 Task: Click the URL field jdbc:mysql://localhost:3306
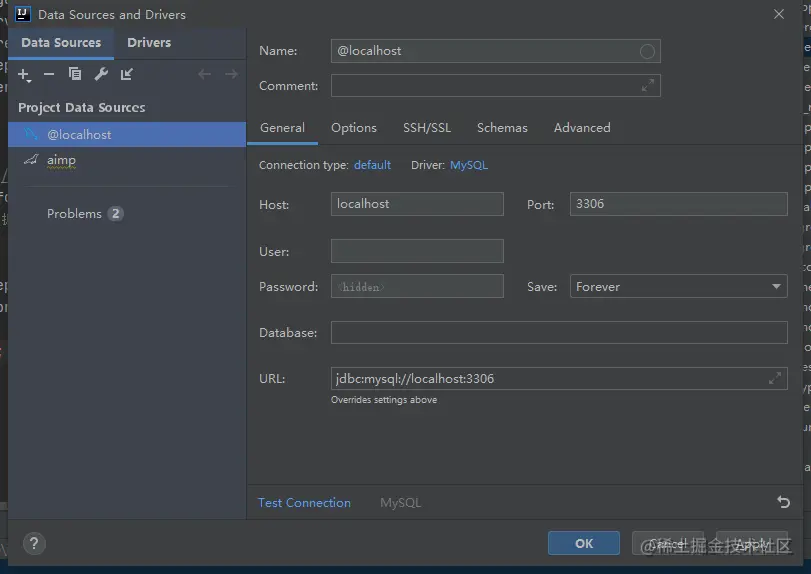[x=559, y=379]
